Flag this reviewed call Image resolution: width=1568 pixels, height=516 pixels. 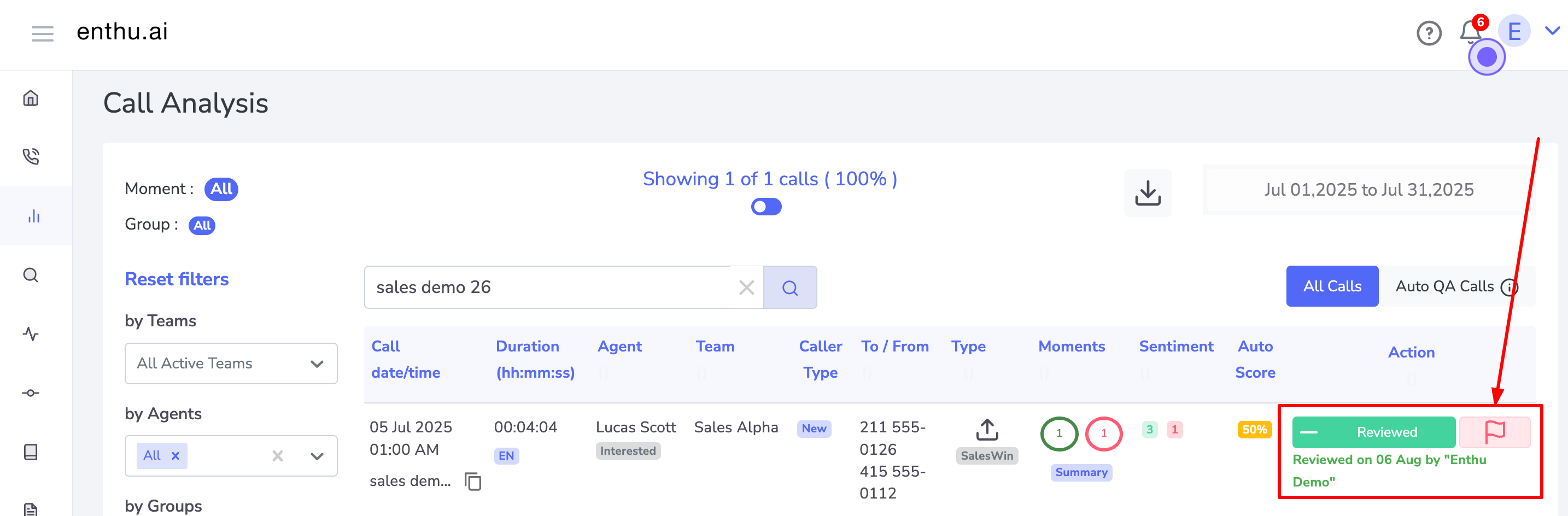pos(1494,432)
